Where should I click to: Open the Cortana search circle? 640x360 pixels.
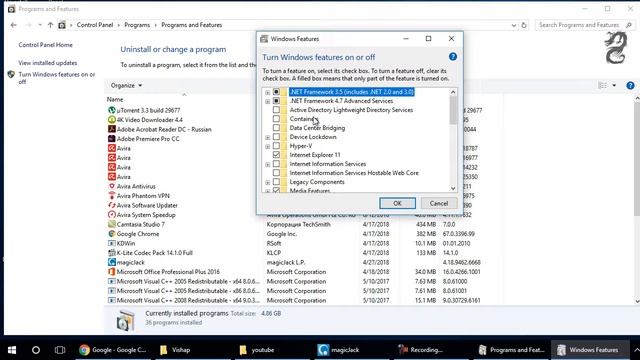coord(36,350)
